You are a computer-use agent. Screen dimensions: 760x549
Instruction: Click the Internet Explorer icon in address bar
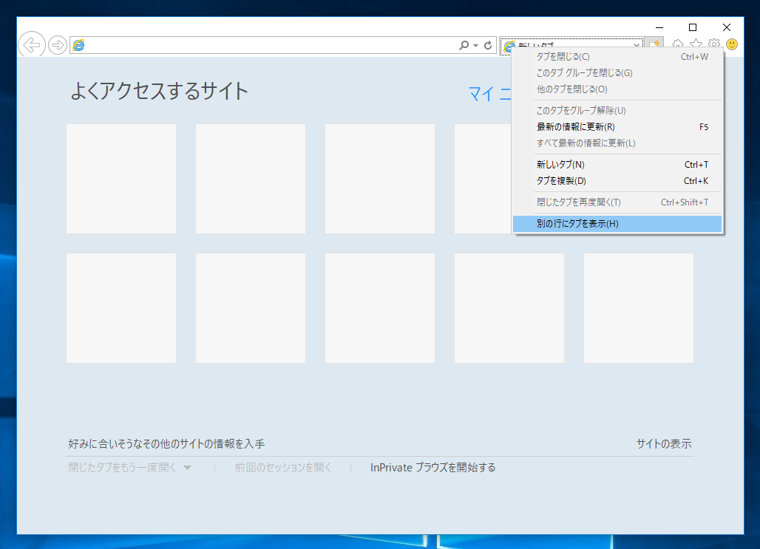(79, 46)
